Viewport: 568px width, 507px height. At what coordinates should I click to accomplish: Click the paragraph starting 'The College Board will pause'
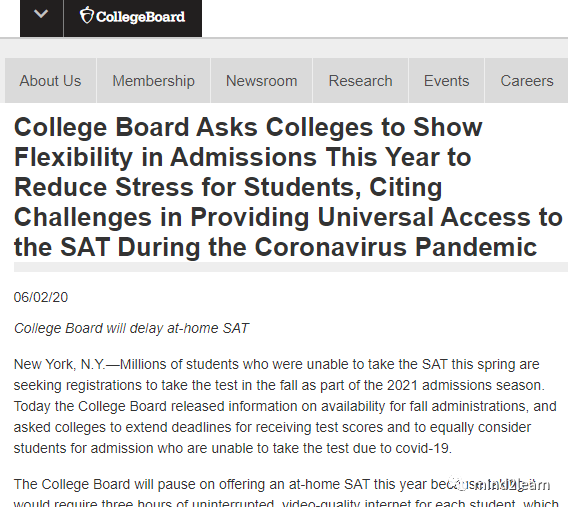click(286, 493)
